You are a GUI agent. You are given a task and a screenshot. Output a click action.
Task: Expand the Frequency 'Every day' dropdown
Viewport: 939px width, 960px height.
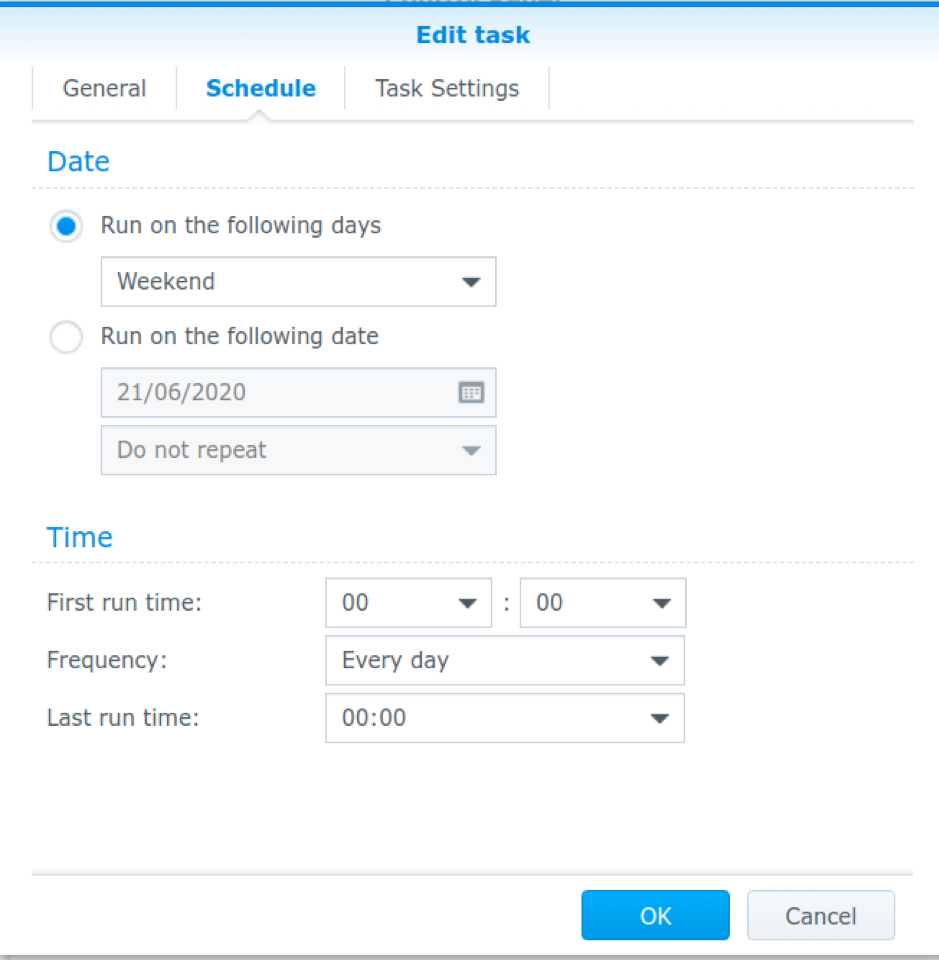pyautogui.click(x=505, y=661)
